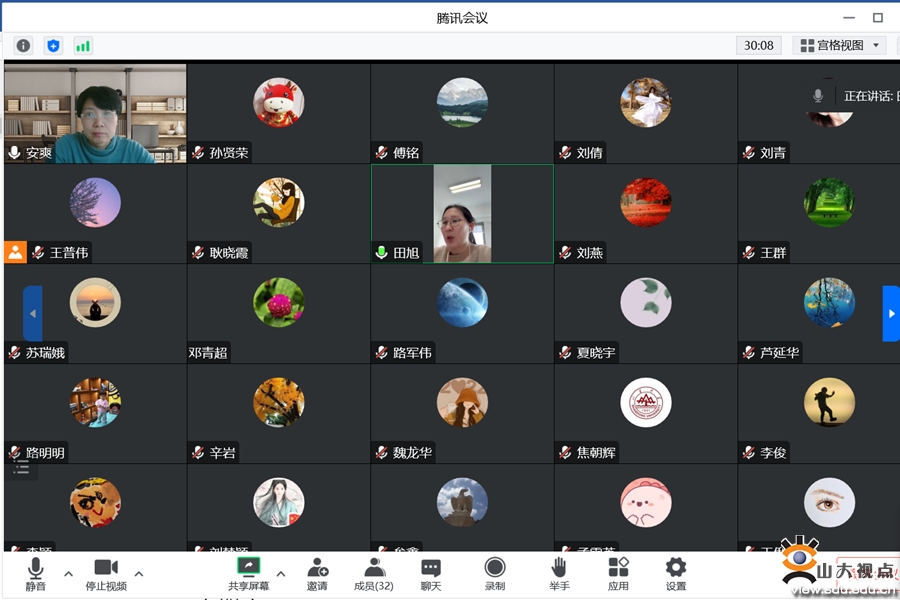Click 魏龙华's hat girl avatar
This screenshot has height=600, width=900.
462,402
